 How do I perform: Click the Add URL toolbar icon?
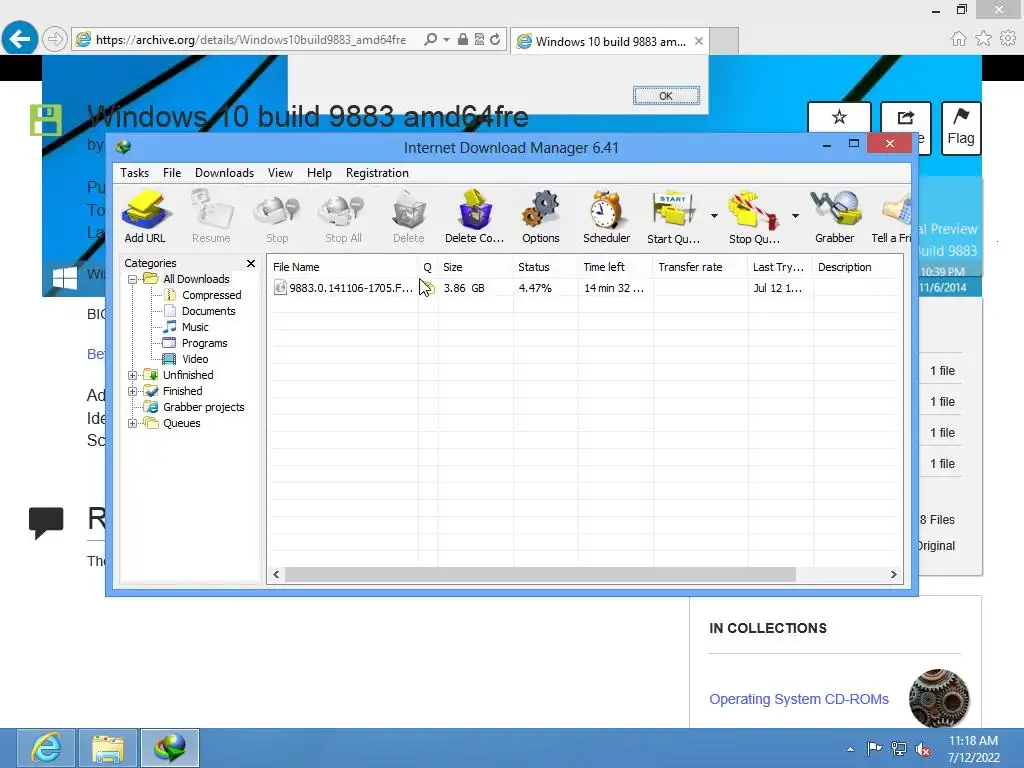tap(145, 217)
